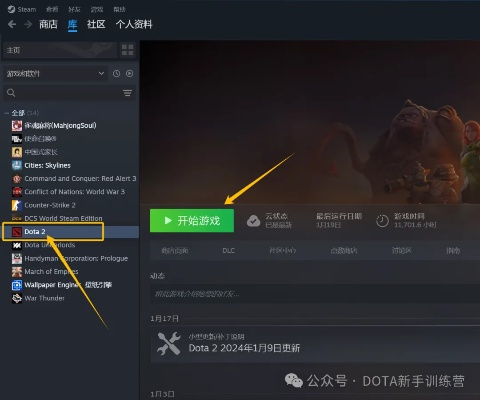Viewport: 480px width, 400px height.
Task: Click the wrench patch-notes icon
Action: click(x=169, y=343)
